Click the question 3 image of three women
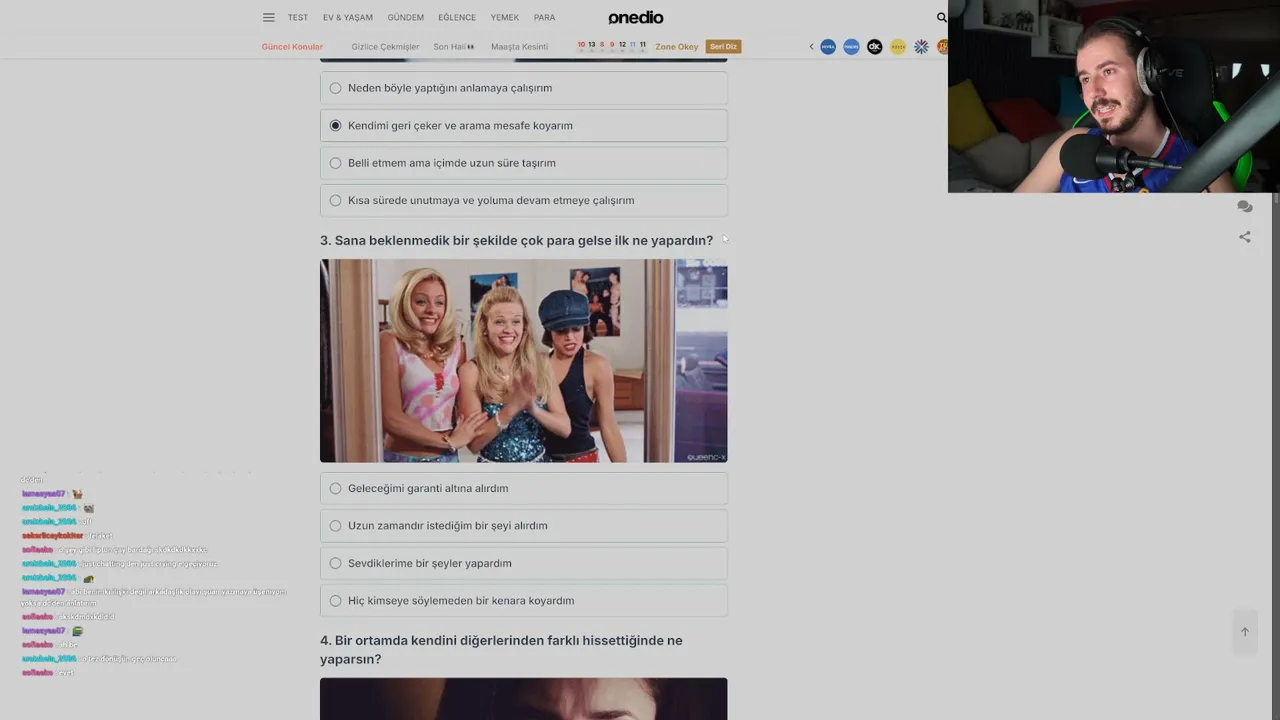The height and width of the screenshot is (720, 1280). point(524,361)
